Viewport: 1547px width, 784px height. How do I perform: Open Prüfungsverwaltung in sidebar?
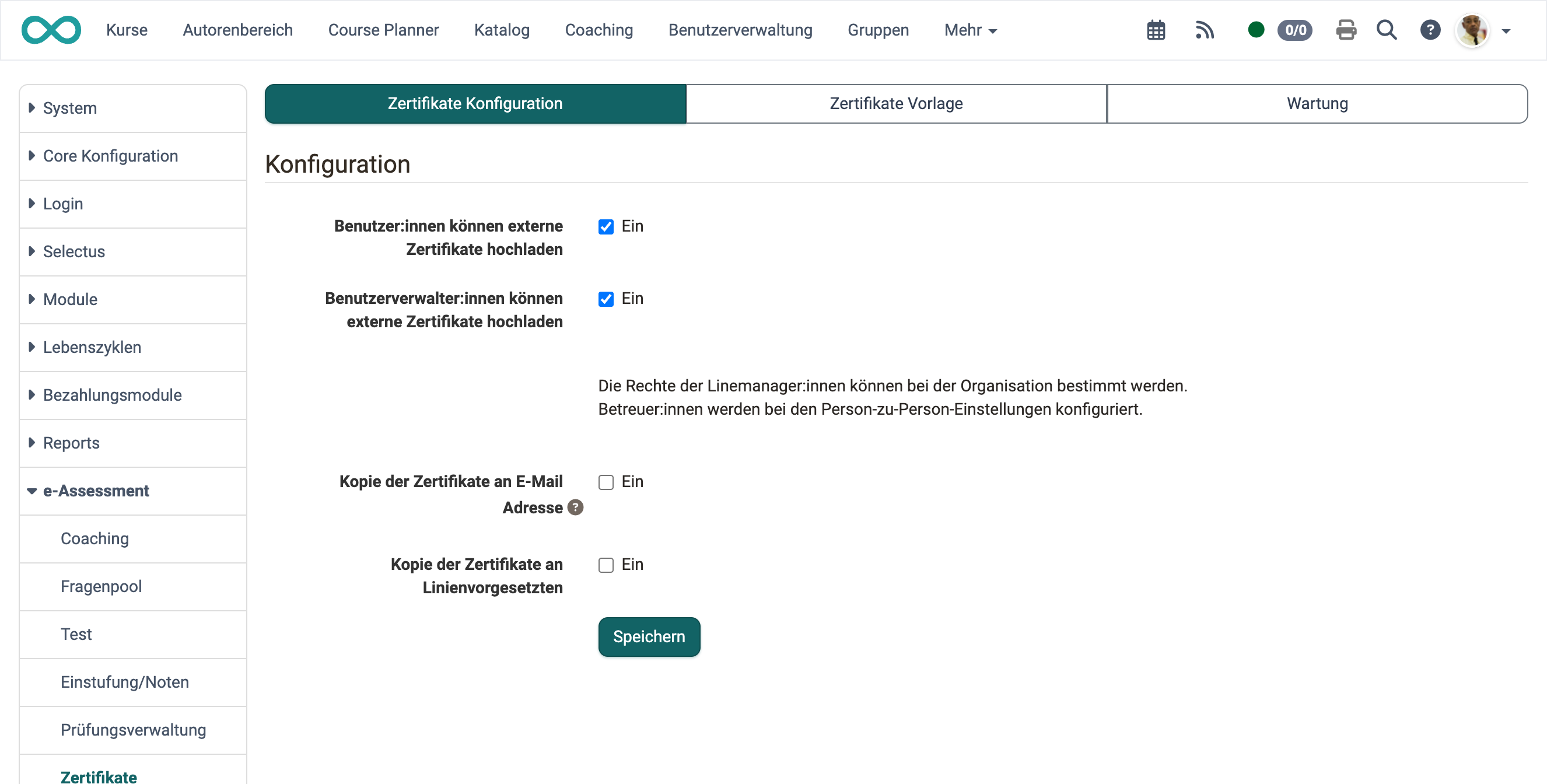133,730
